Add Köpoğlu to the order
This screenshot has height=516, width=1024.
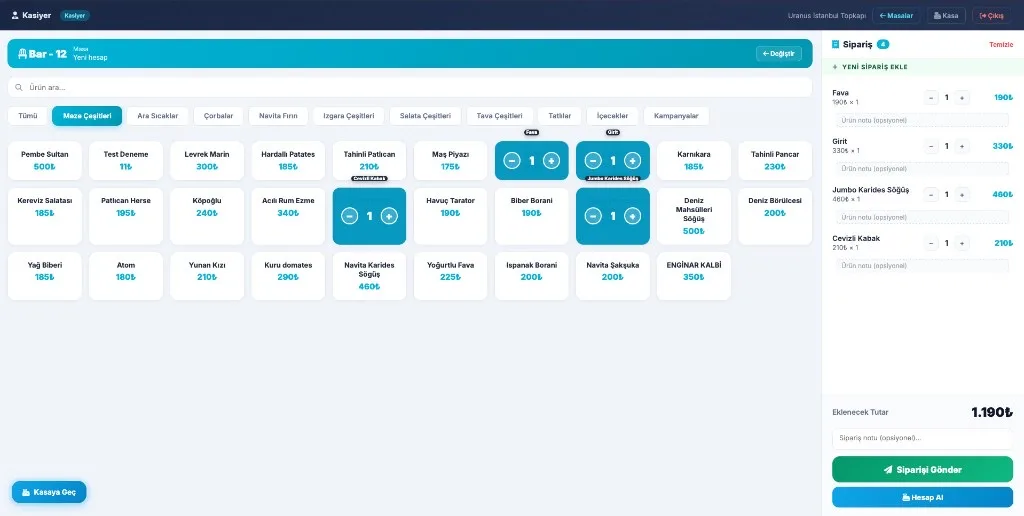(x=207, y=216)
